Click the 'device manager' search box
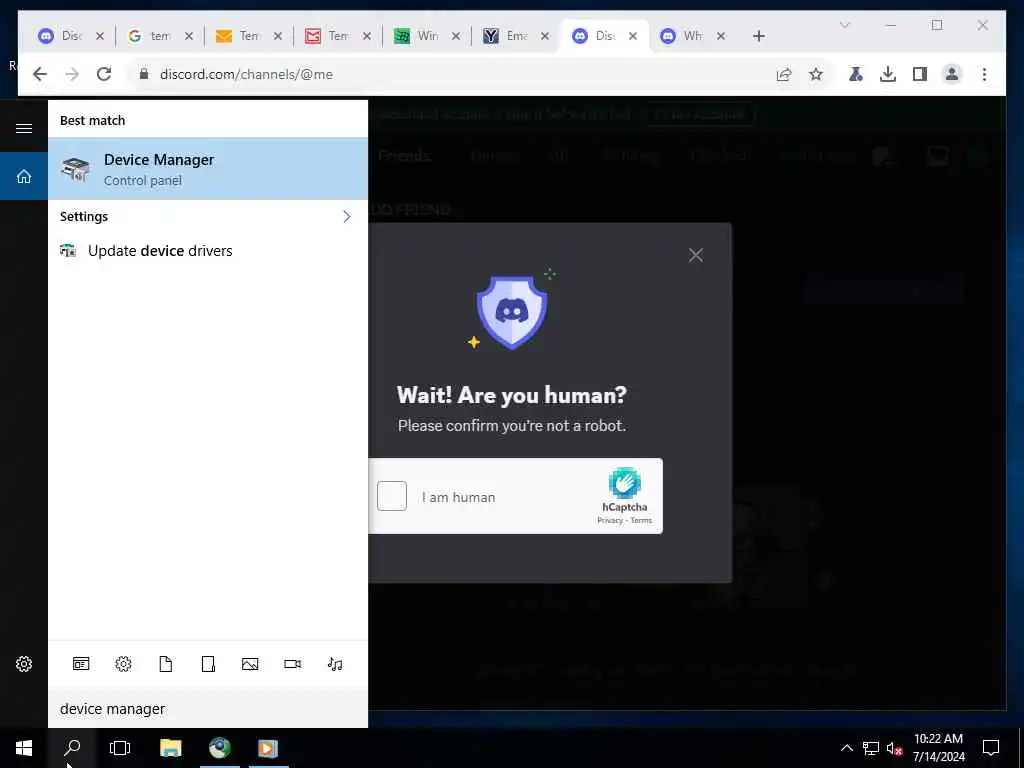This screenshot has width=1024, height=768. point(208,709)
